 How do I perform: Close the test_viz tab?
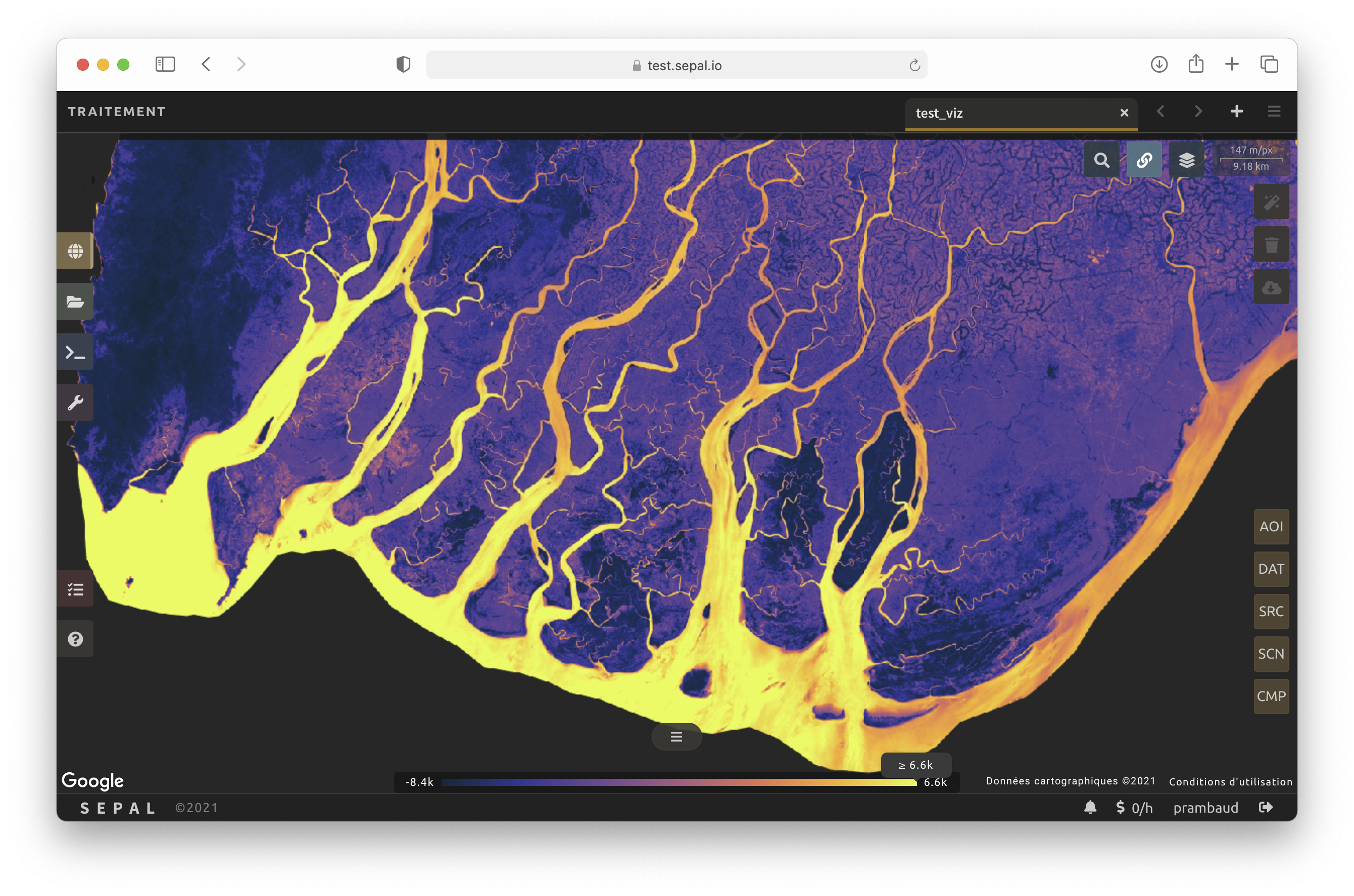(x=1124, y=113)
